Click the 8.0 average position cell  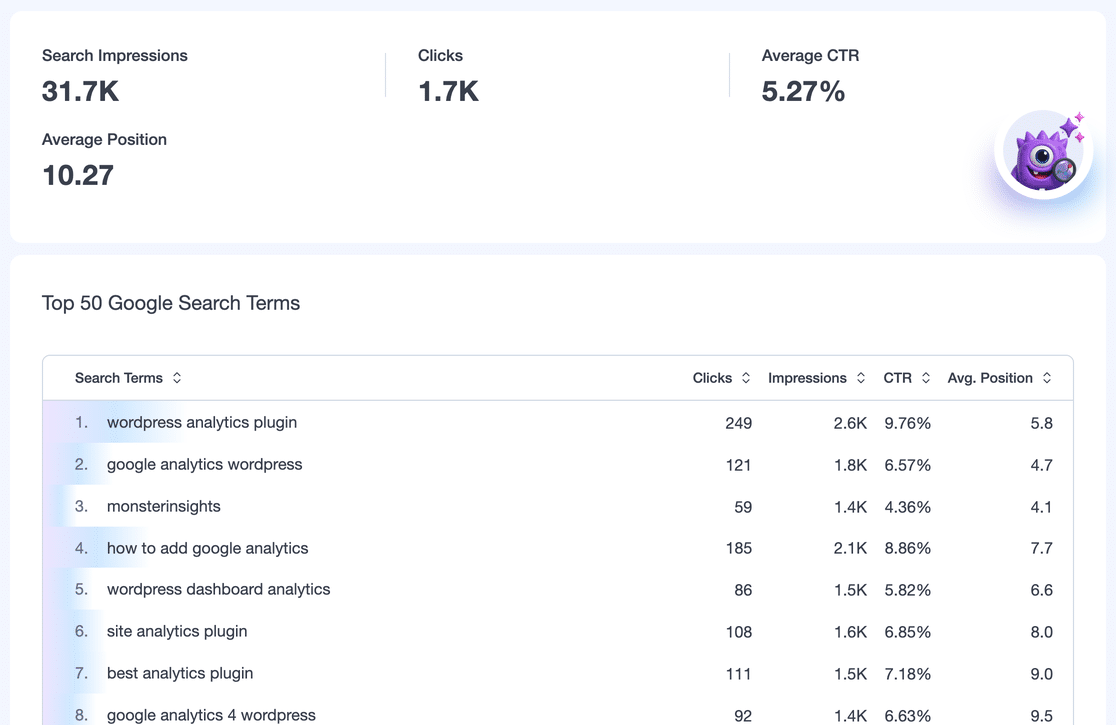click(1041, 633)
